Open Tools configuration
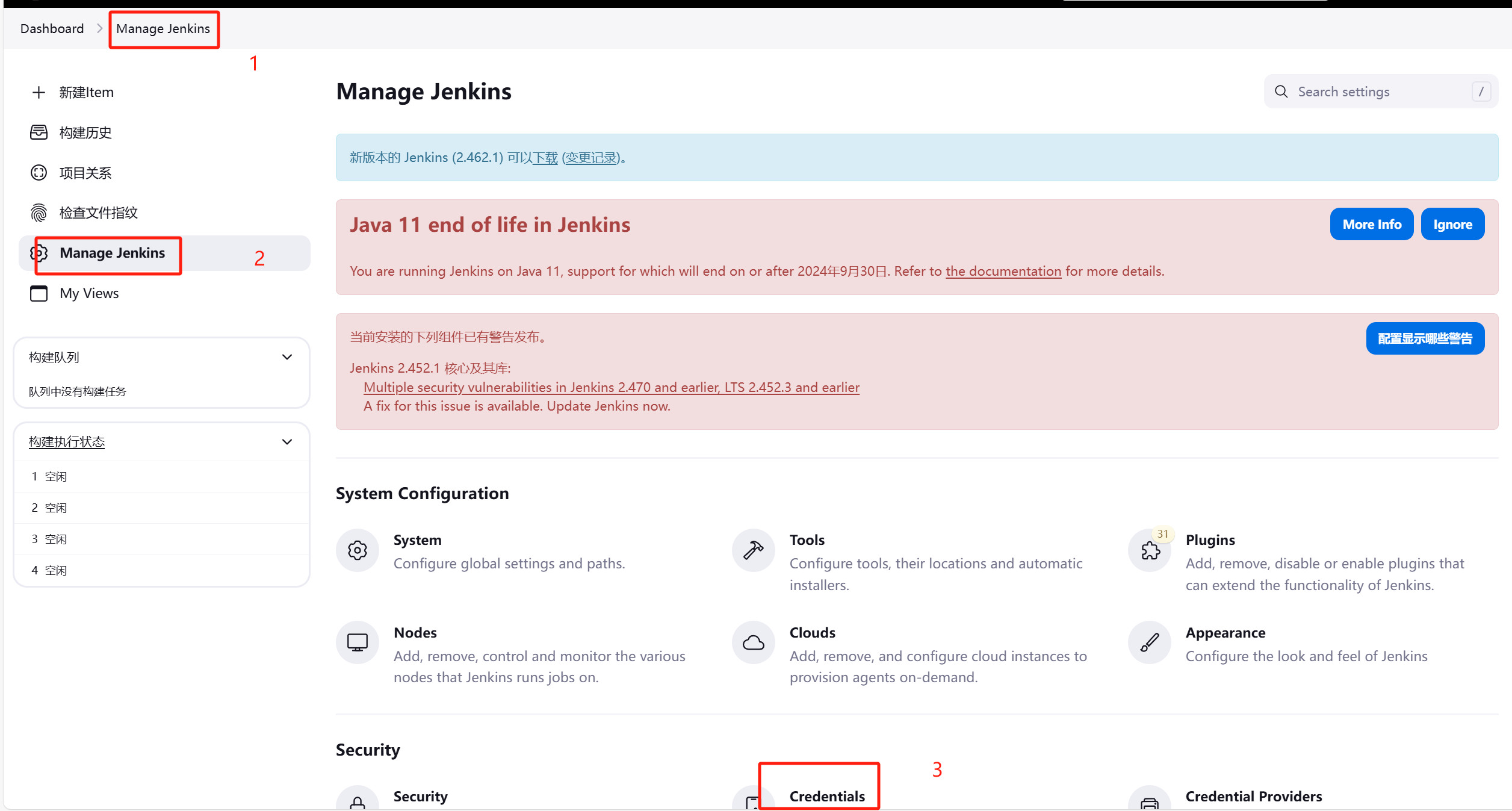 [807, 540]
